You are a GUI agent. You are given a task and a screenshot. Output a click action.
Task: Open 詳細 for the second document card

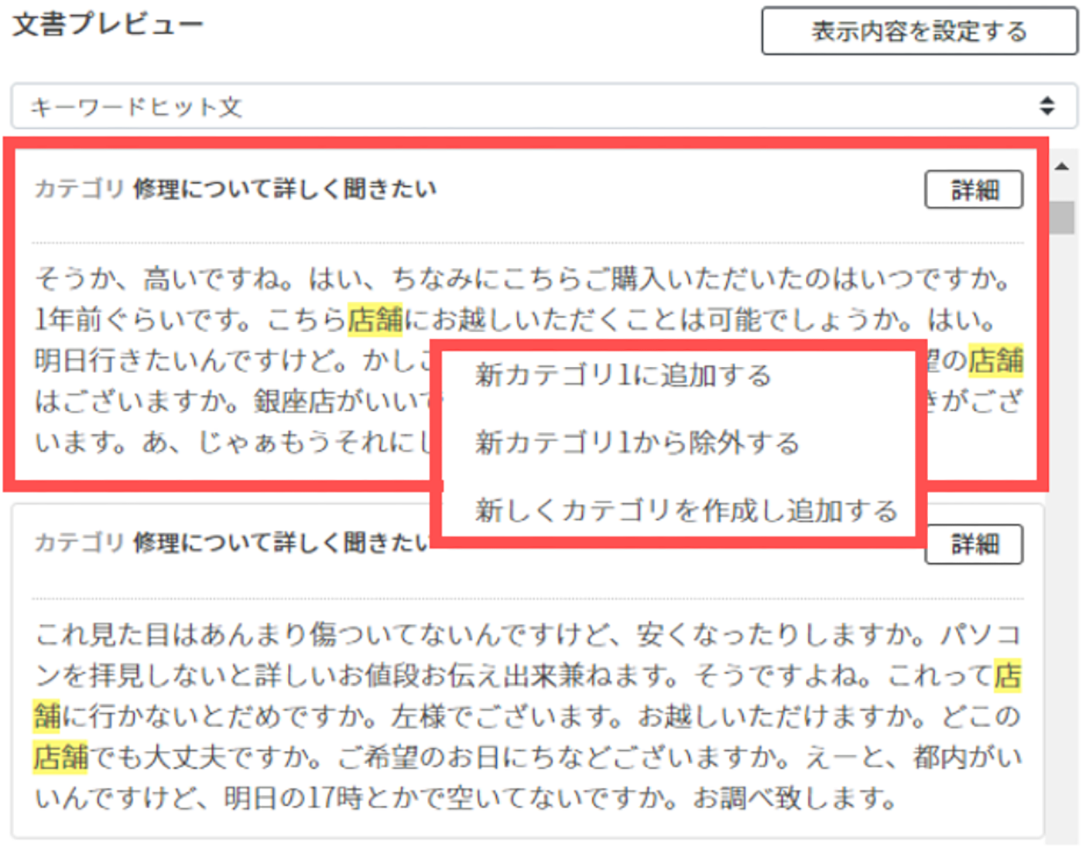pos(974,544)
